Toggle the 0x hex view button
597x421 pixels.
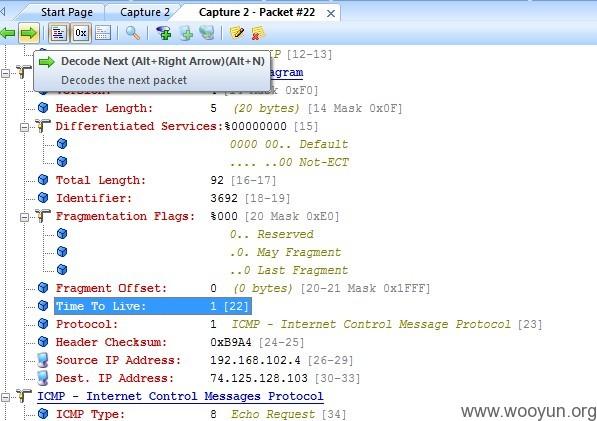tap(81, 33)
